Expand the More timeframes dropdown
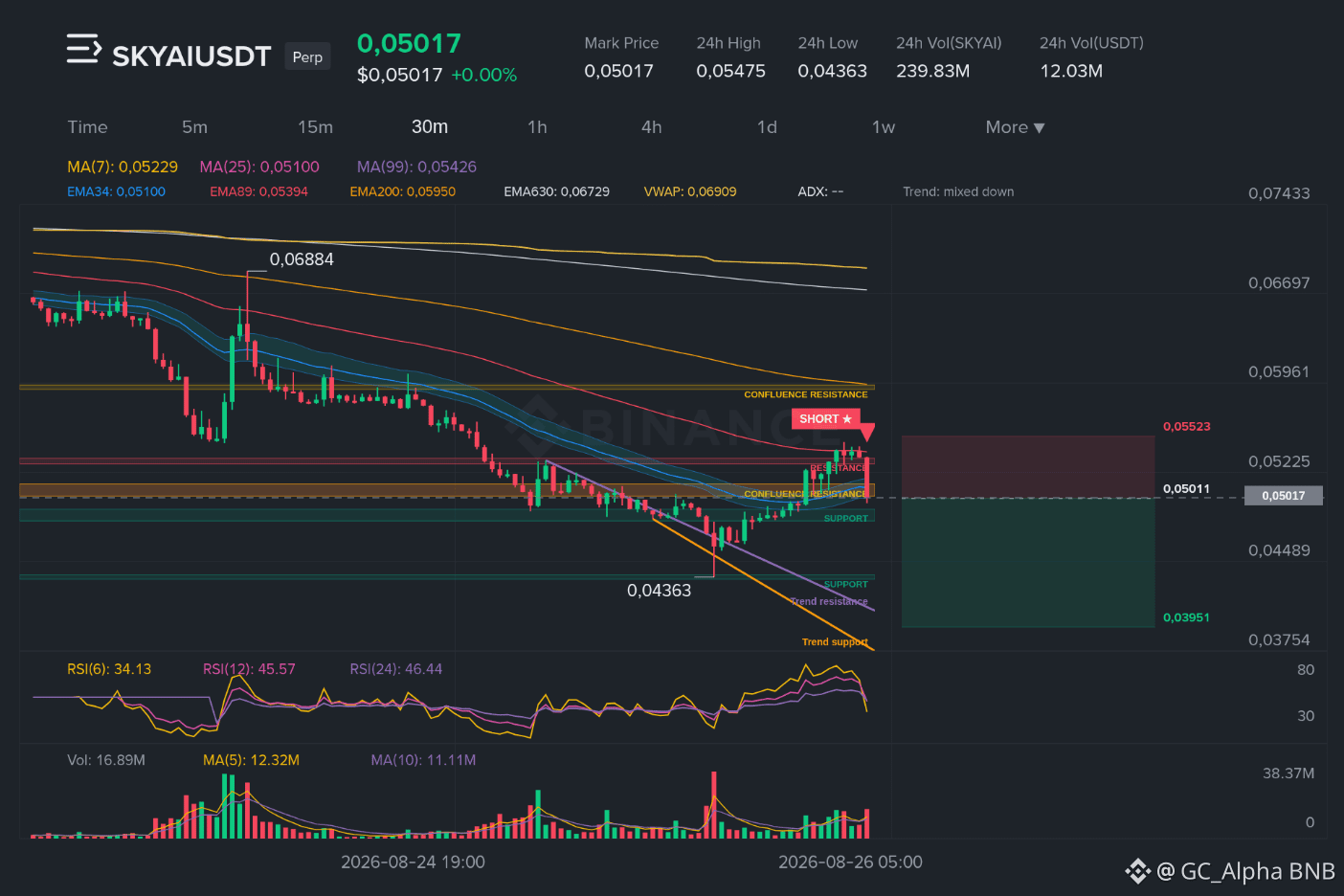1344x896 pixels. coord(1015,127)
